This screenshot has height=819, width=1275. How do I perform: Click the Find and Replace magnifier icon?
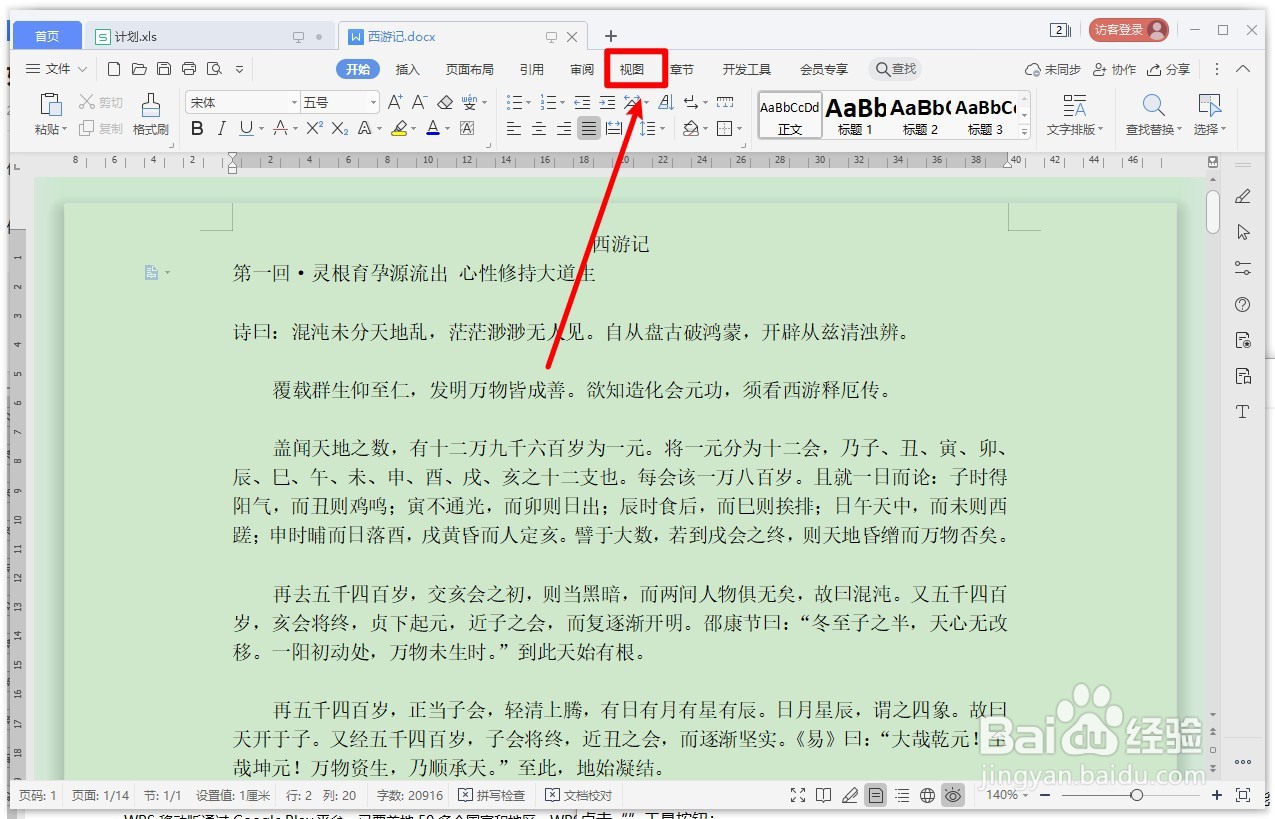tap(1153, 105)
